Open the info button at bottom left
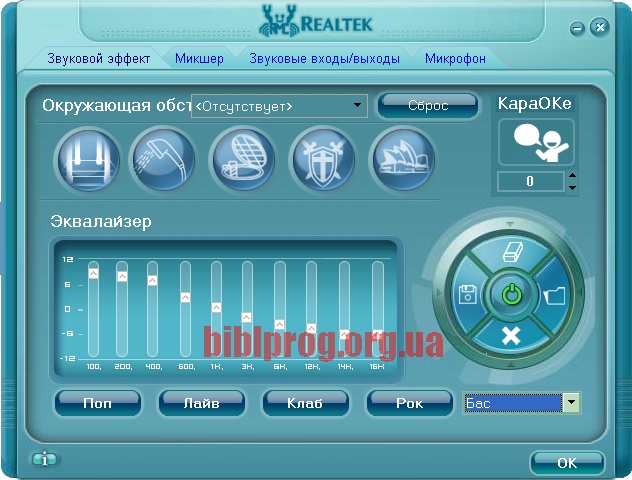632x480 pixels. [44, 460]
